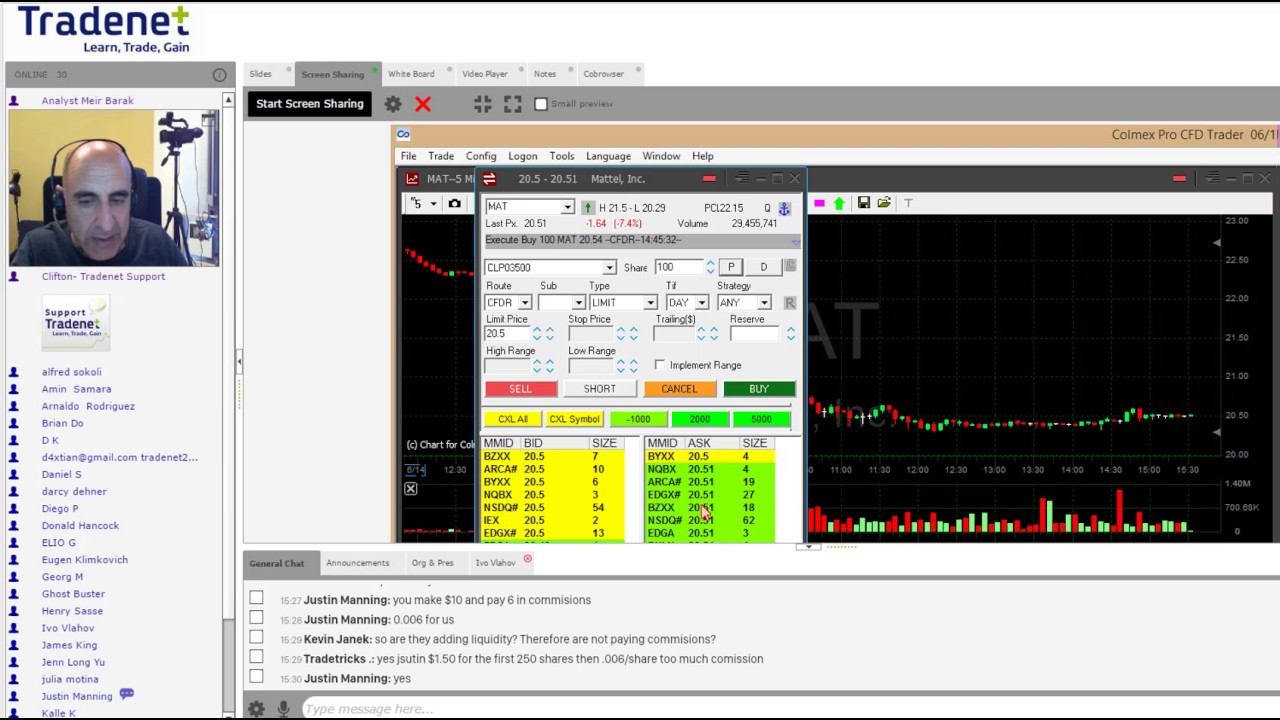Click the yellow CXL All button

click(513, 419)
